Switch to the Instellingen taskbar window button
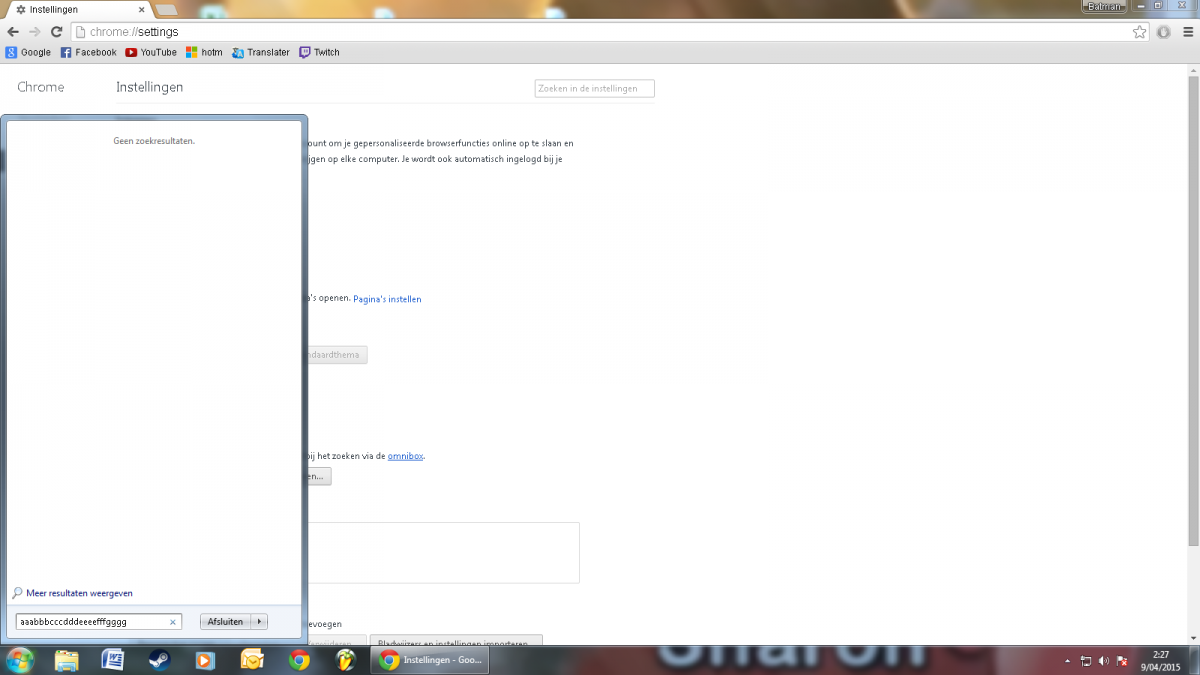This screenshot has width=1200, height=675. (431, 660)
